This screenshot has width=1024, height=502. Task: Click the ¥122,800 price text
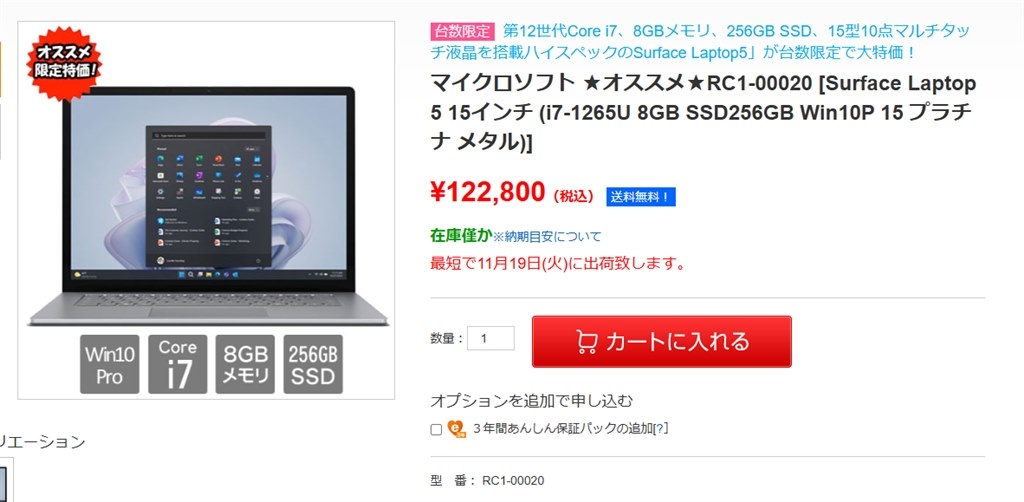point(487,192)
